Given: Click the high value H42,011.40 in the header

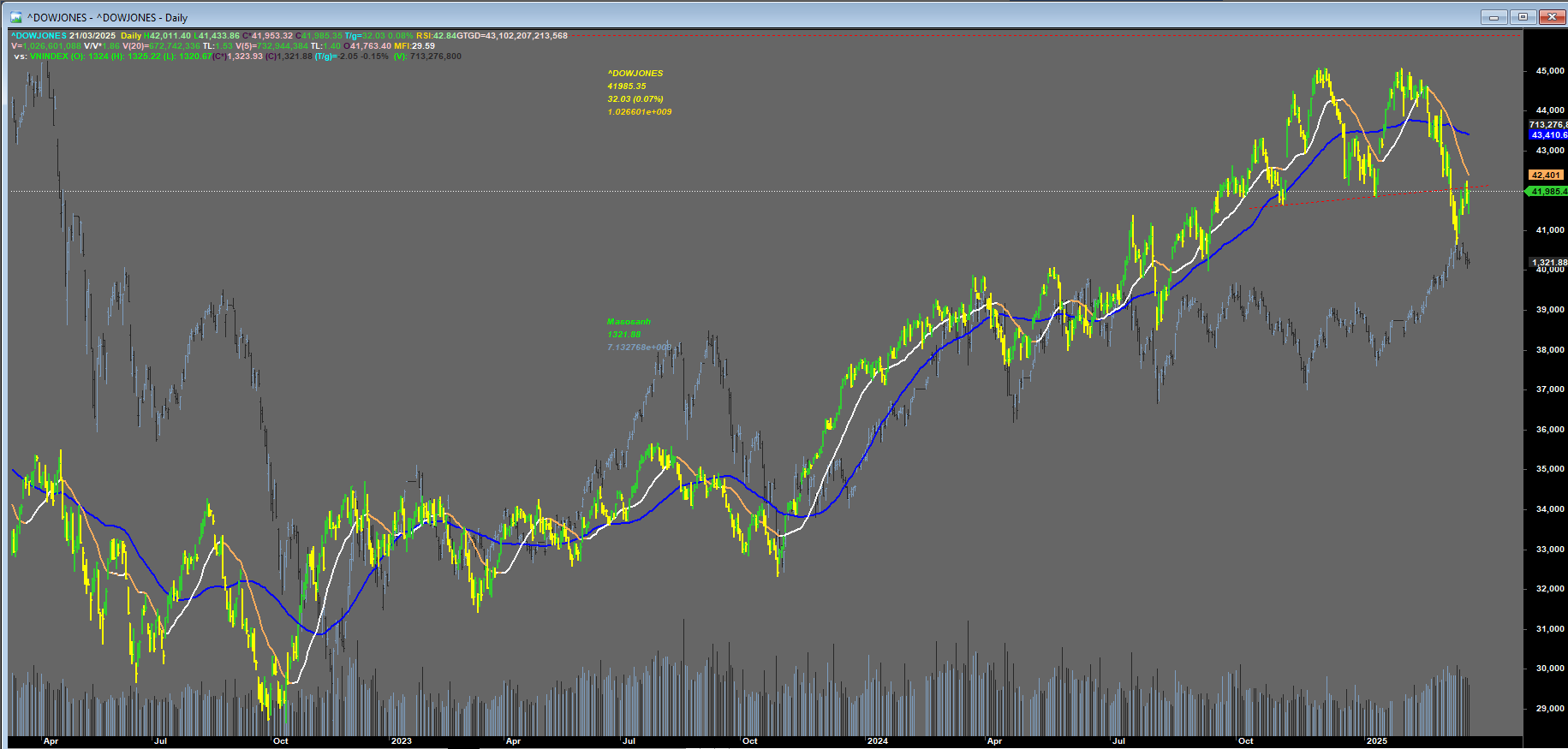Looking at the screenshot, I should coord(168,36).
